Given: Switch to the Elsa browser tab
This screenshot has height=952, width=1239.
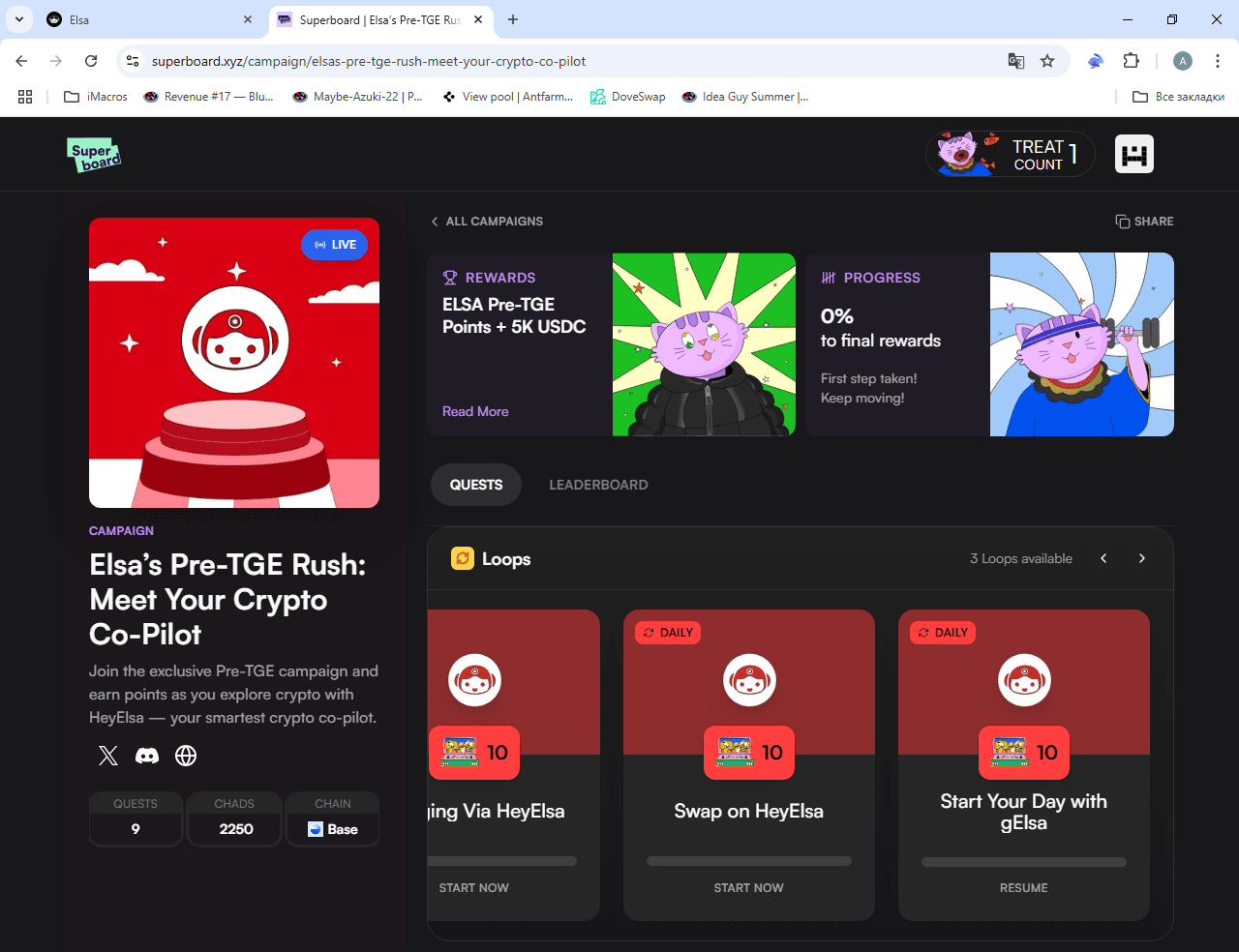Looking at the screenshot, I should click(150, 19).
